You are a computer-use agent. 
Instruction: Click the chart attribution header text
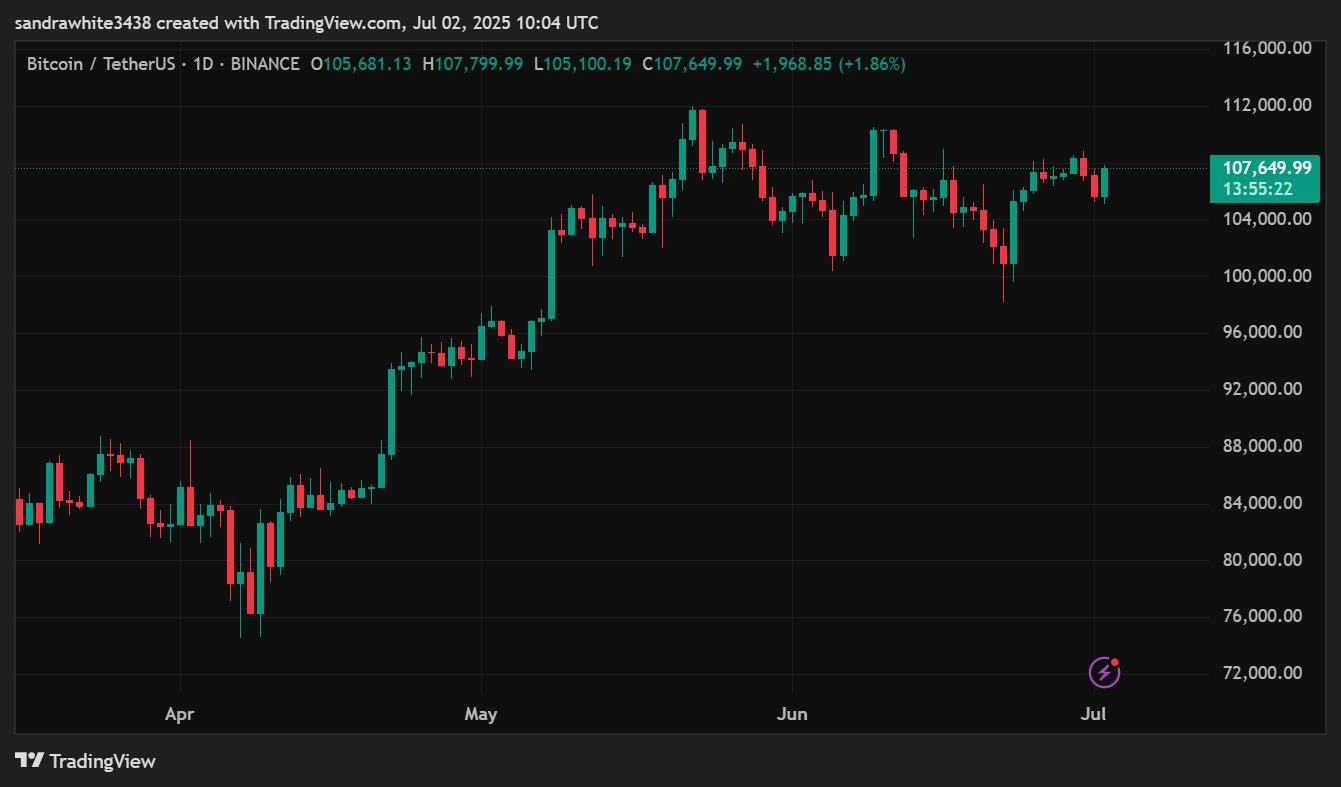coord(307,22)
